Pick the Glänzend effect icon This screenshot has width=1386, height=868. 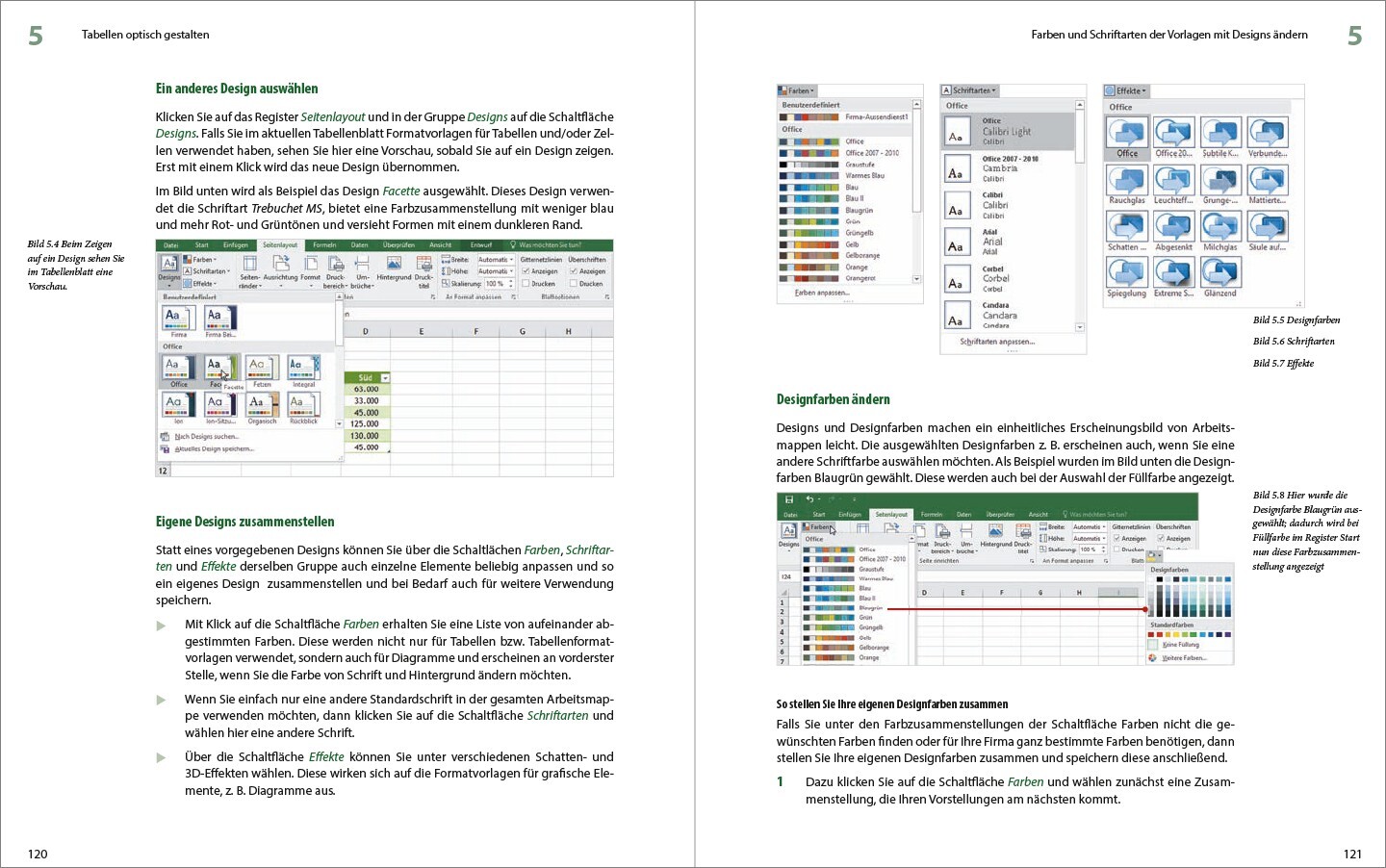(x=1219, y=273)
